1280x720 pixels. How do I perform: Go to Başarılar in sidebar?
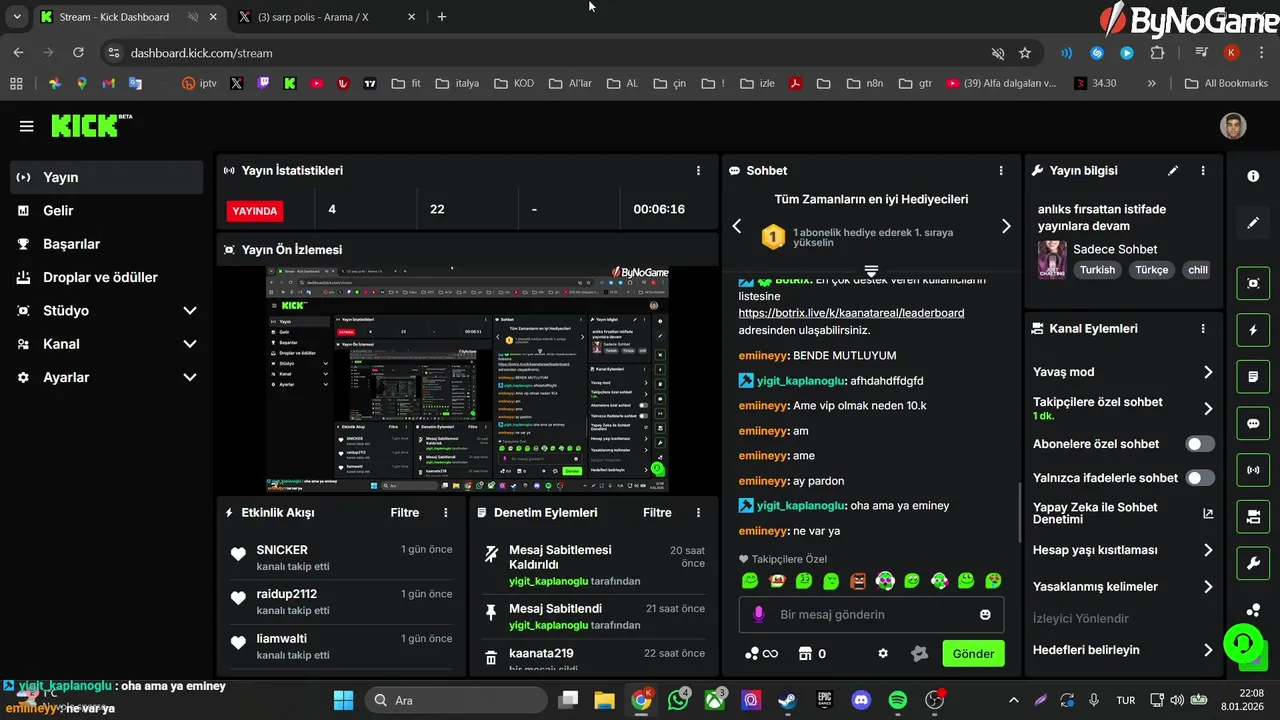(107, 244)
